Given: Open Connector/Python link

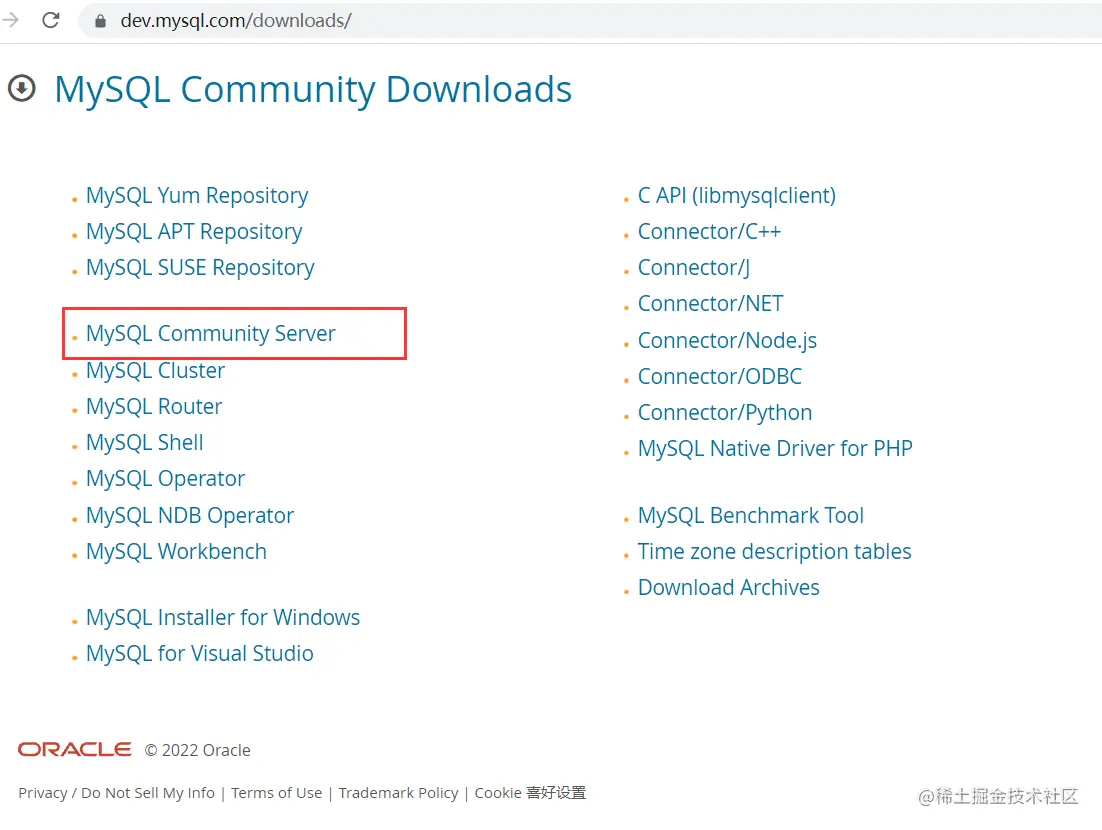Looking at the screenshot, I should click(x=725, y=413).
